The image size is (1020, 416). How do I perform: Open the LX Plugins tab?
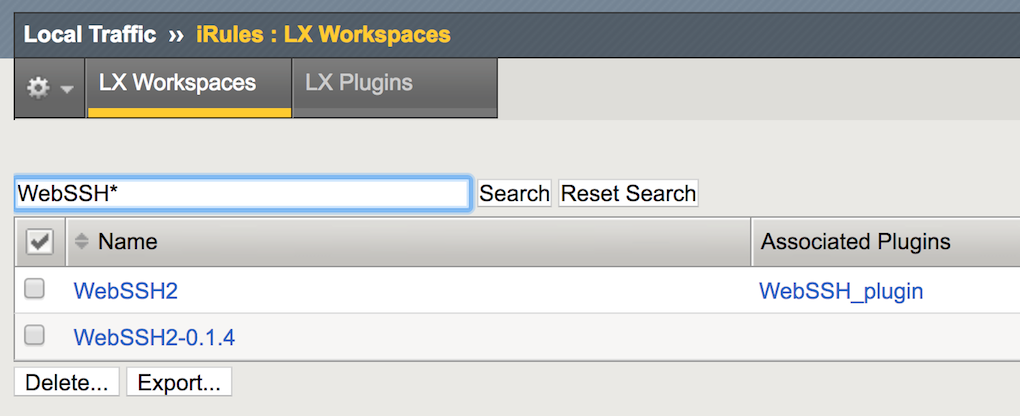[359, 83]
